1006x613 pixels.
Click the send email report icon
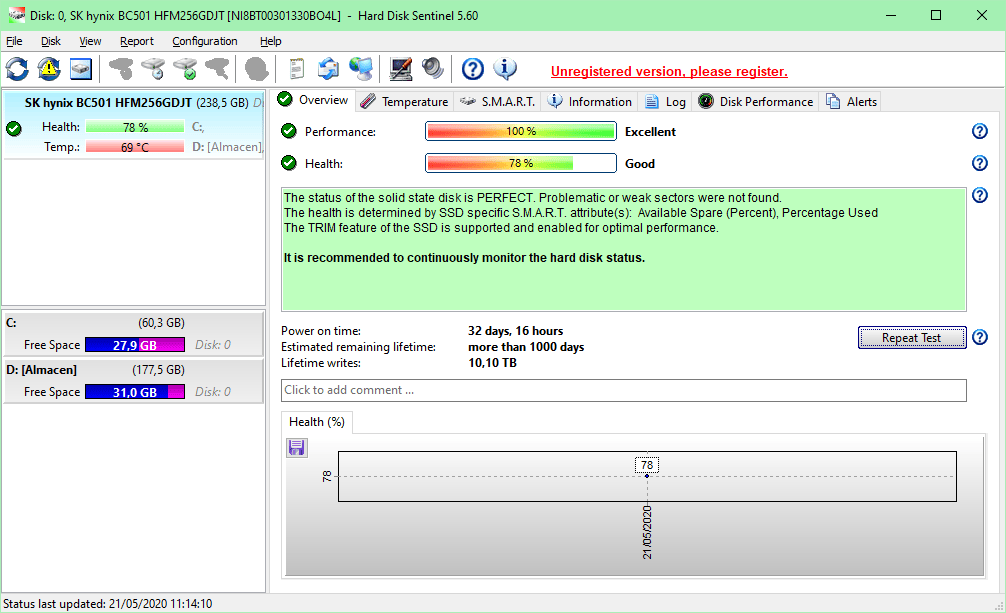click(328, 69)
